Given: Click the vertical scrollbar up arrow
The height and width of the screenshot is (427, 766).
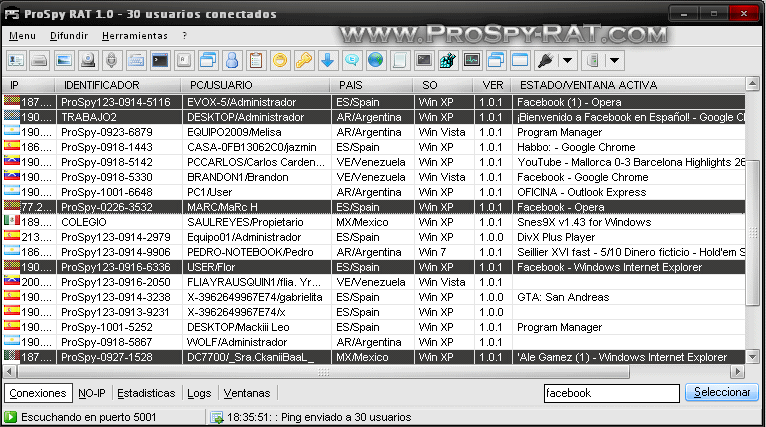Looking at the screenshot, I should [752, 84].
